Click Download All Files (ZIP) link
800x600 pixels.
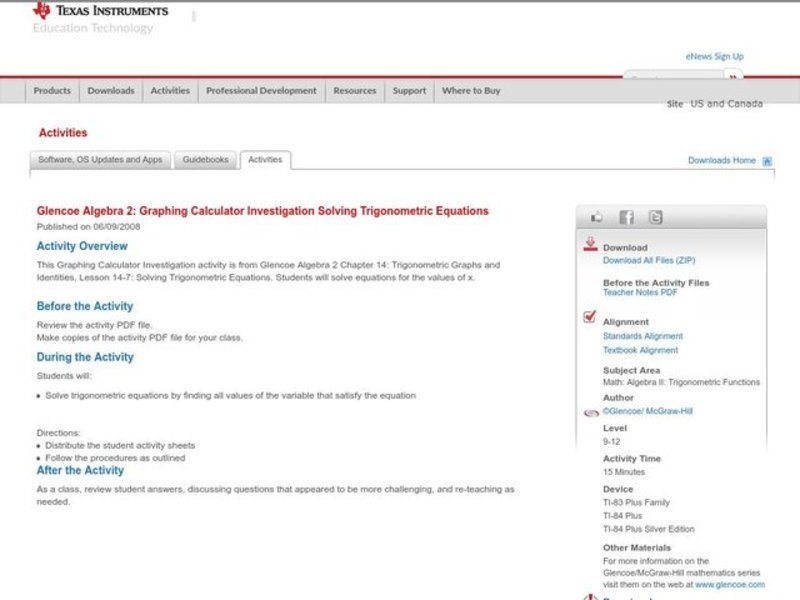coord(649,260)
